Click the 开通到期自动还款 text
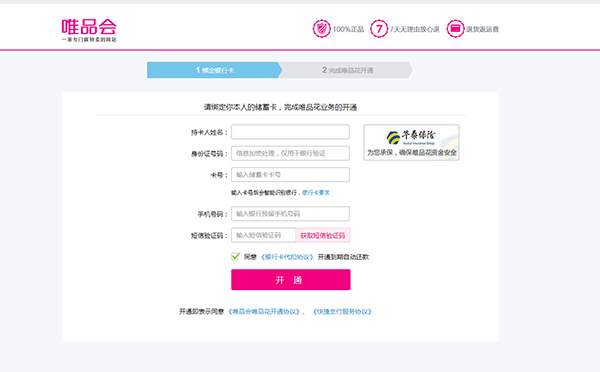 (x=343, y=257)
